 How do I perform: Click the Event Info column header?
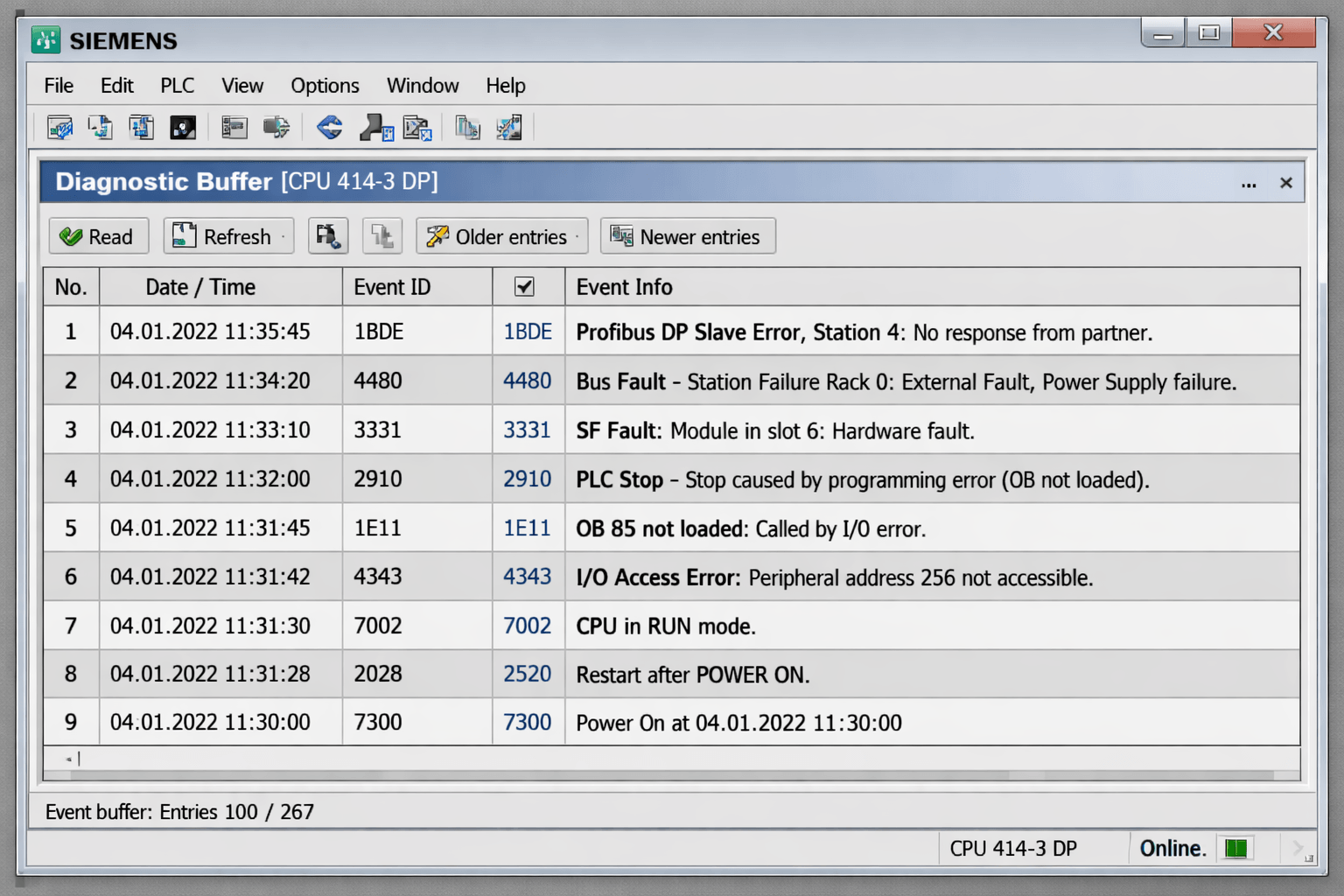coord(933,287)
